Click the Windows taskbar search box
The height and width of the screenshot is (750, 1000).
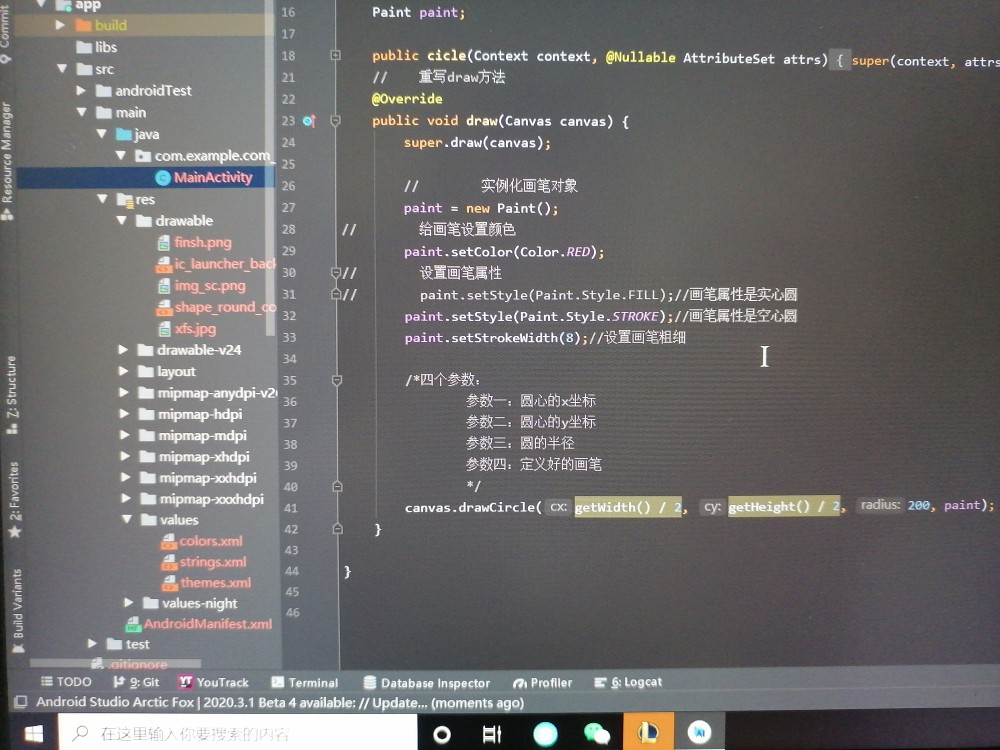[237, 733]
